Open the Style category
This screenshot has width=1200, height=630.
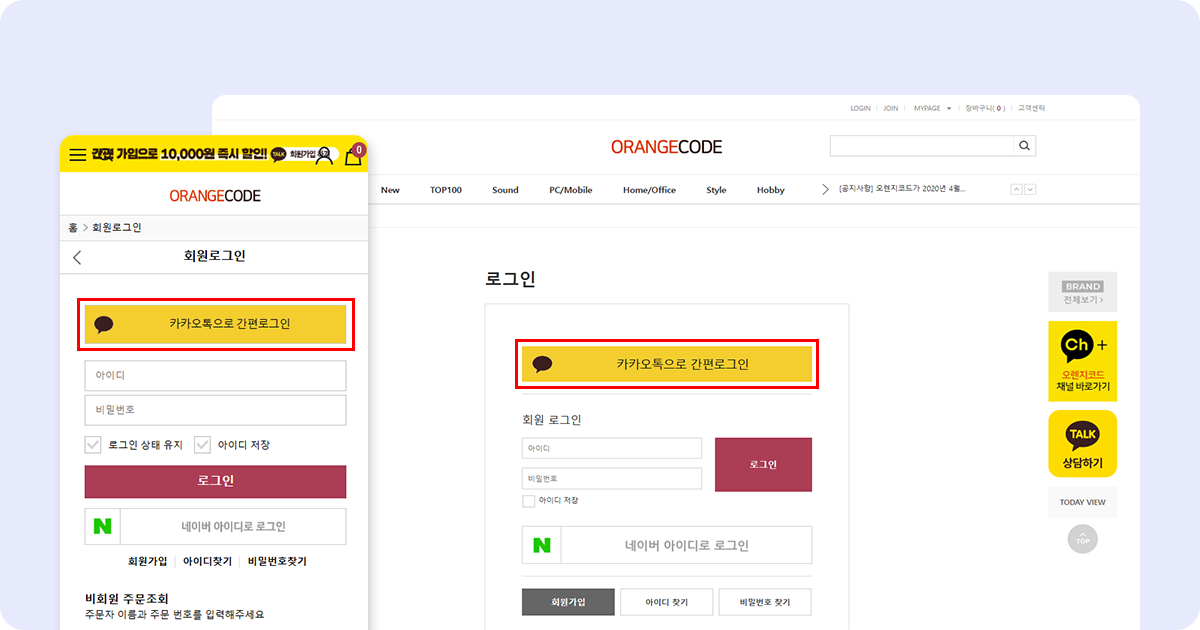click(x=716, y=190)
